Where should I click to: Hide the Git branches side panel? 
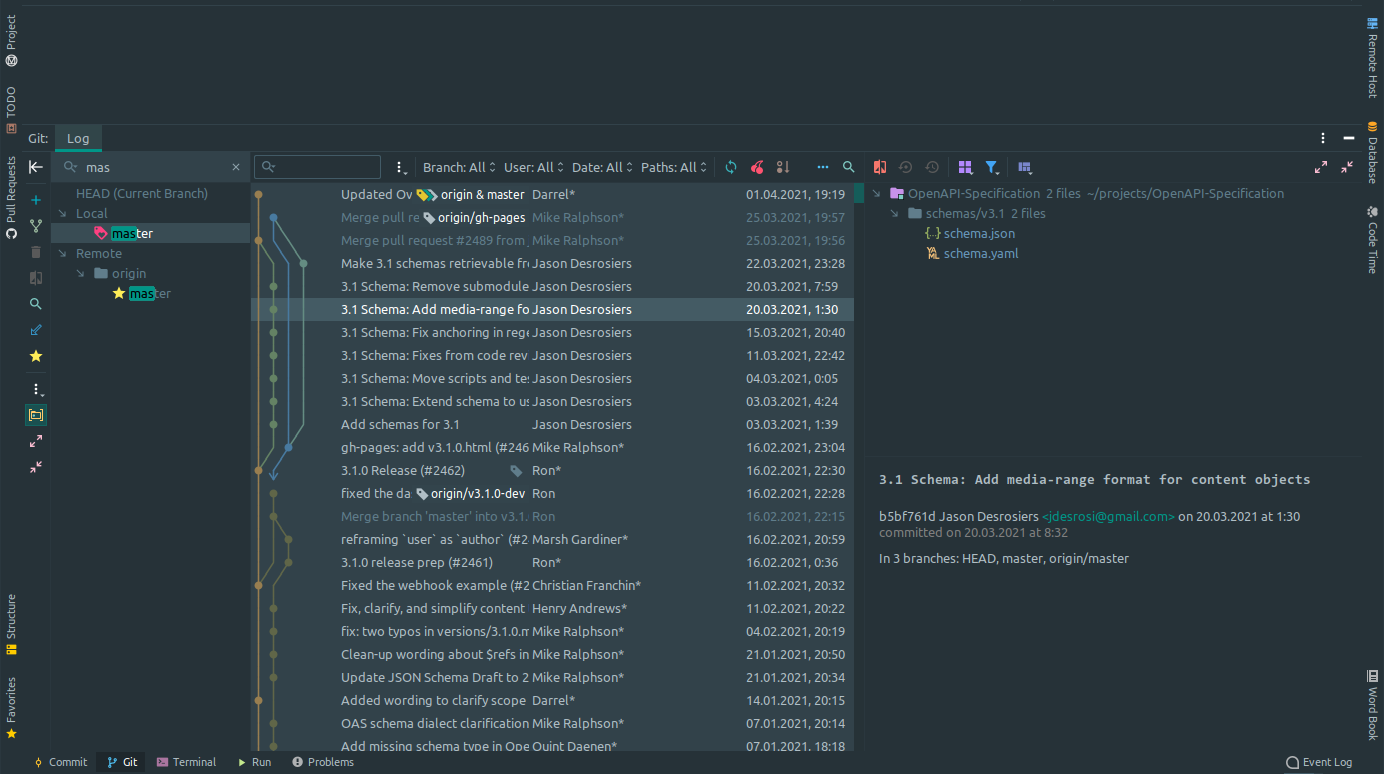click(36, 167)
